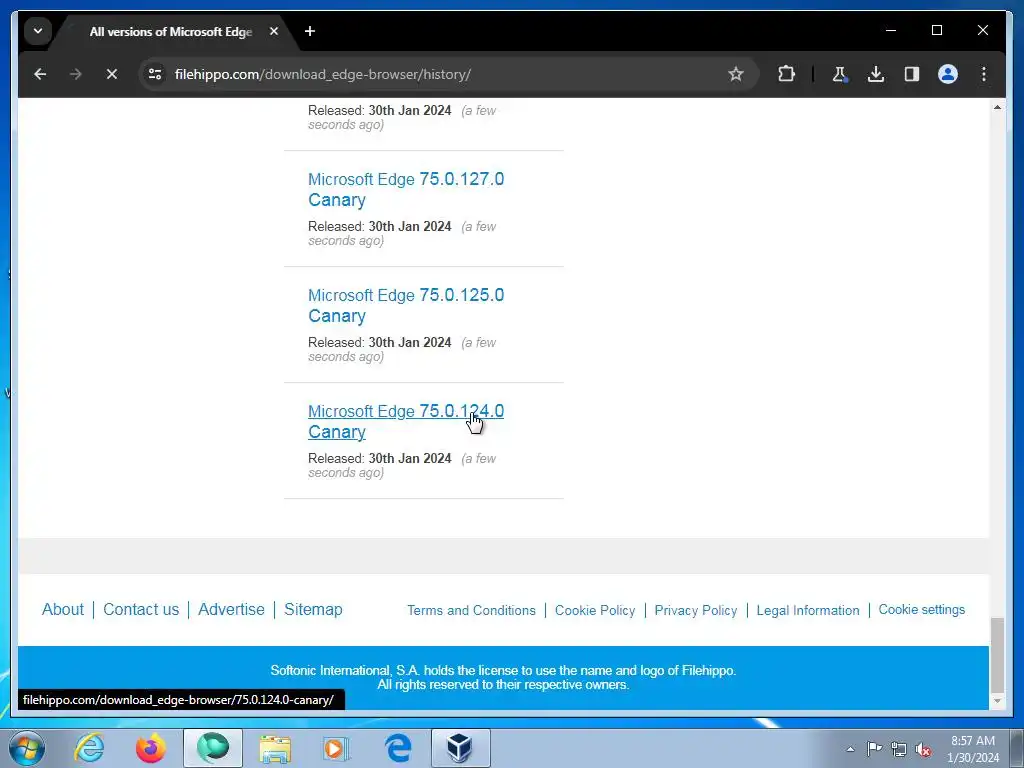Click the vertical scrollbar thumb

tap(997, 654)
